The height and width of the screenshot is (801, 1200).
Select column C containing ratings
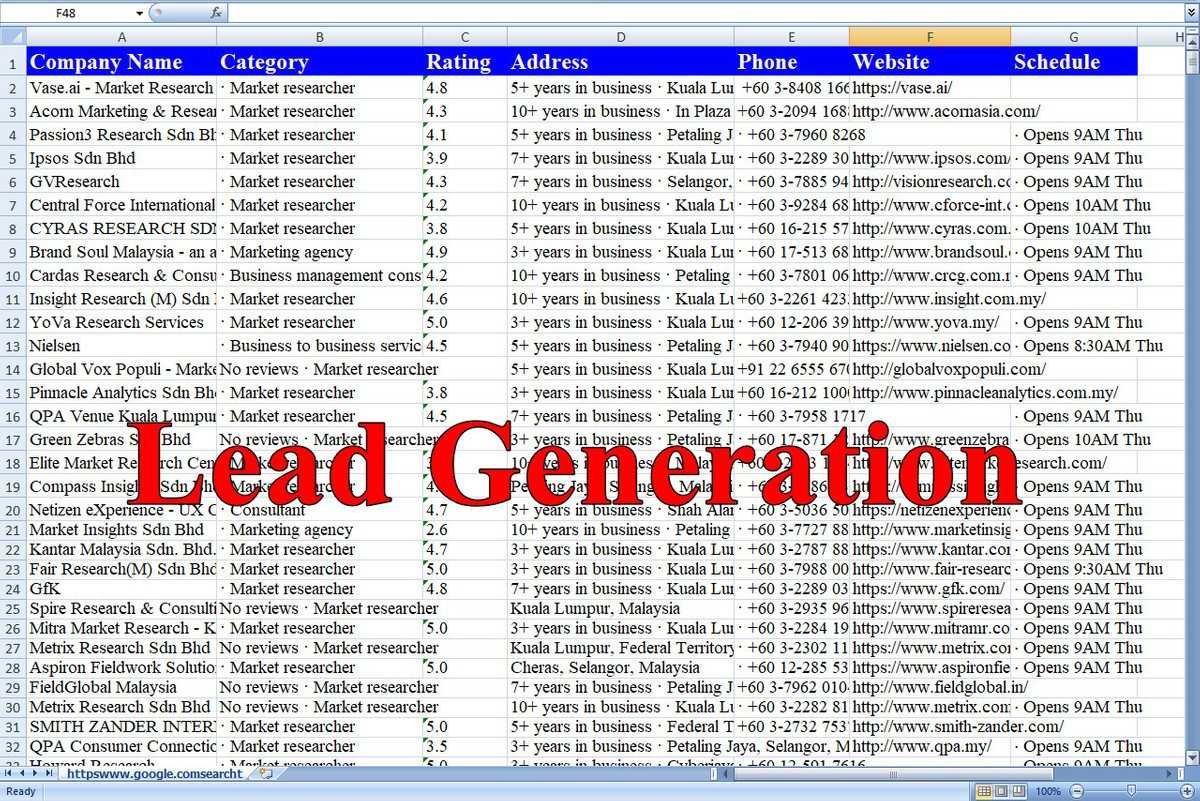click(x=464, y=36)
